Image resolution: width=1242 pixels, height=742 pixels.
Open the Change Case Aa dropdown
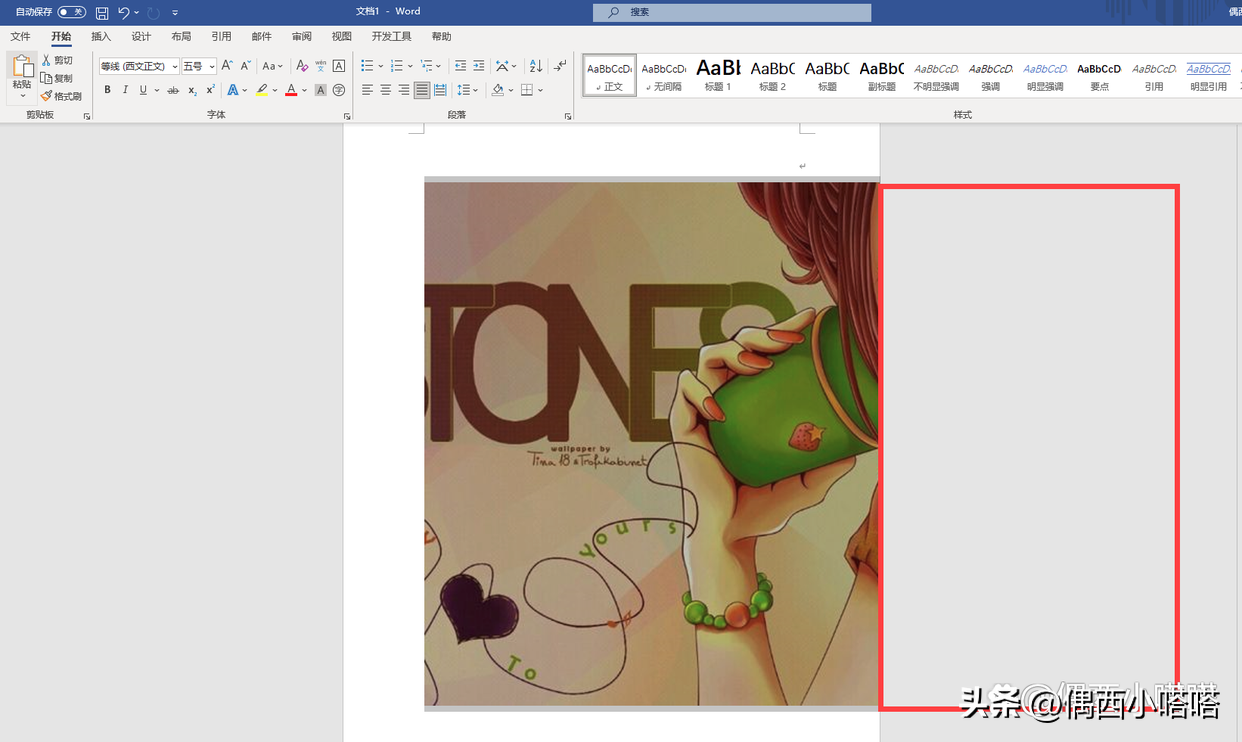272,66
